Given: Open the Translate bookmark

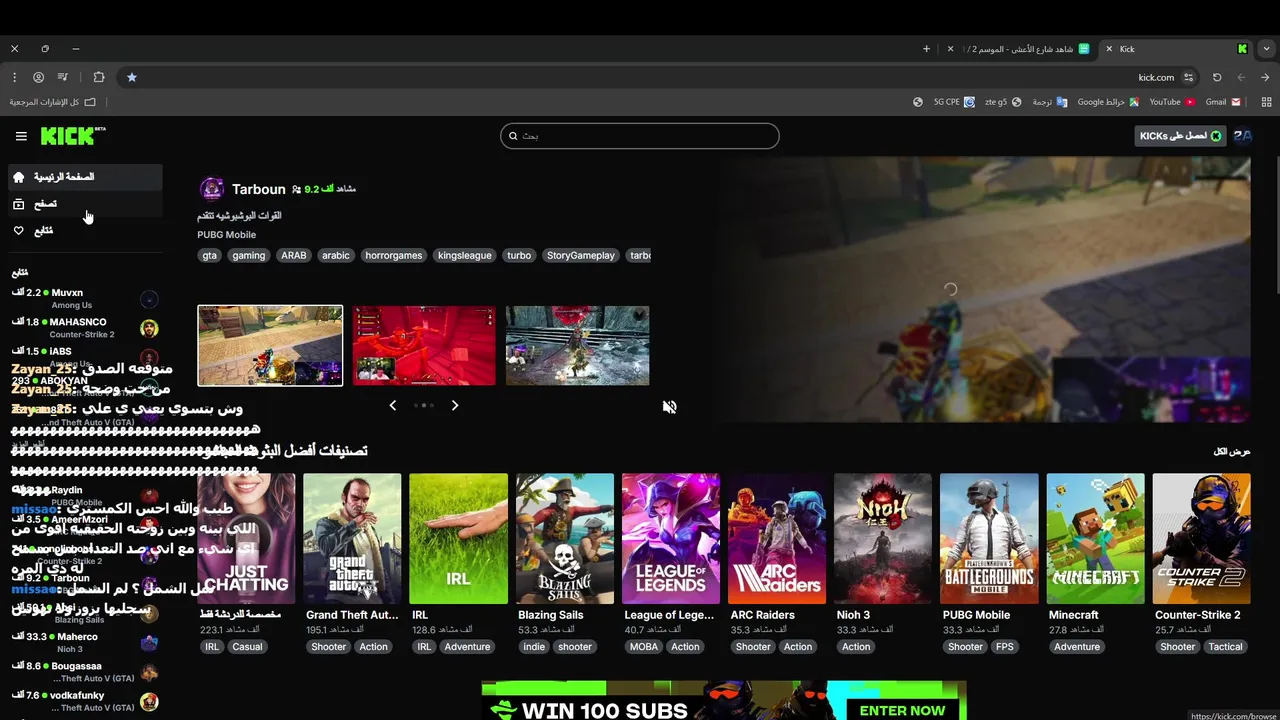Looking at the screenshot, I should pos(1049,102).
